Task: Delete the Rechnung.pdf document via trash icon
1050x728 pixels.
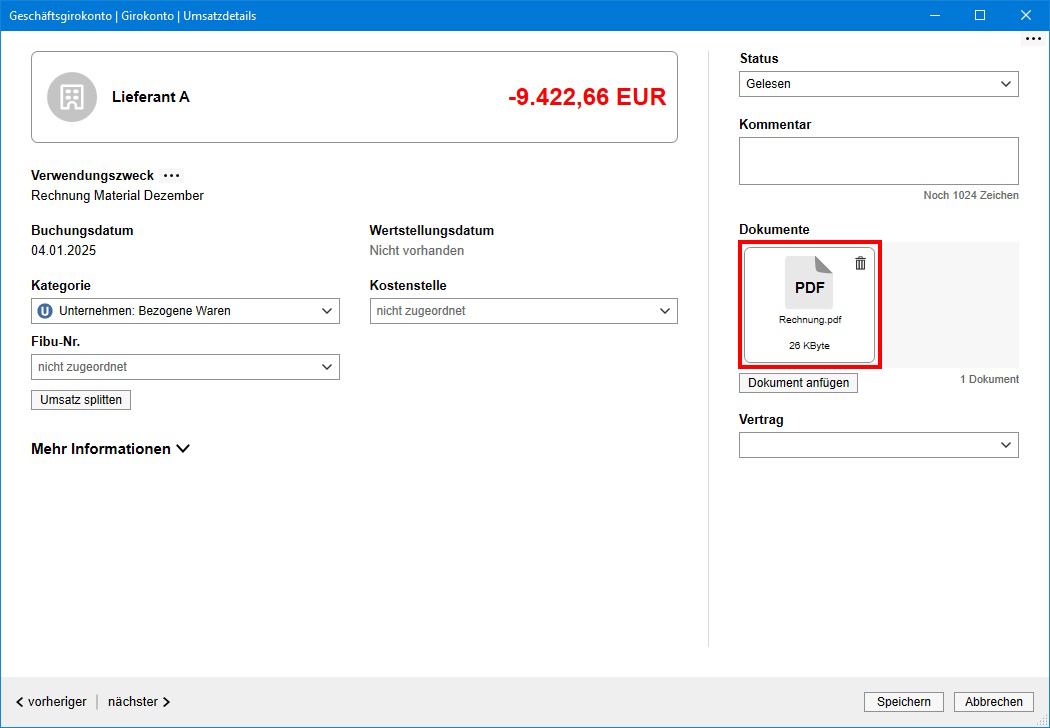Action: tap(860, 263)
